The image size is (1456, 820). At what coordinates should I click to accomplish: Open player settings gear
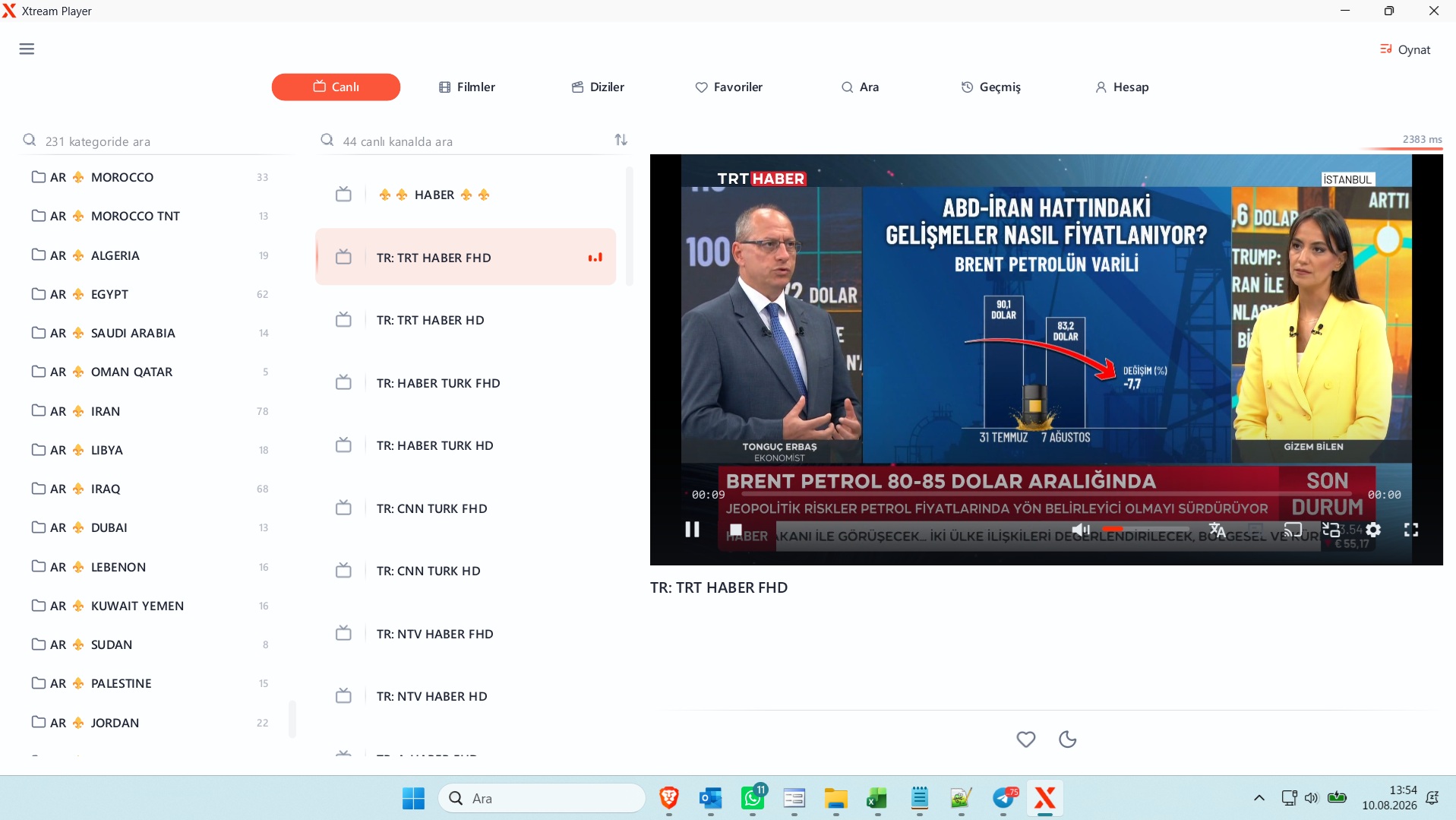1373,530
